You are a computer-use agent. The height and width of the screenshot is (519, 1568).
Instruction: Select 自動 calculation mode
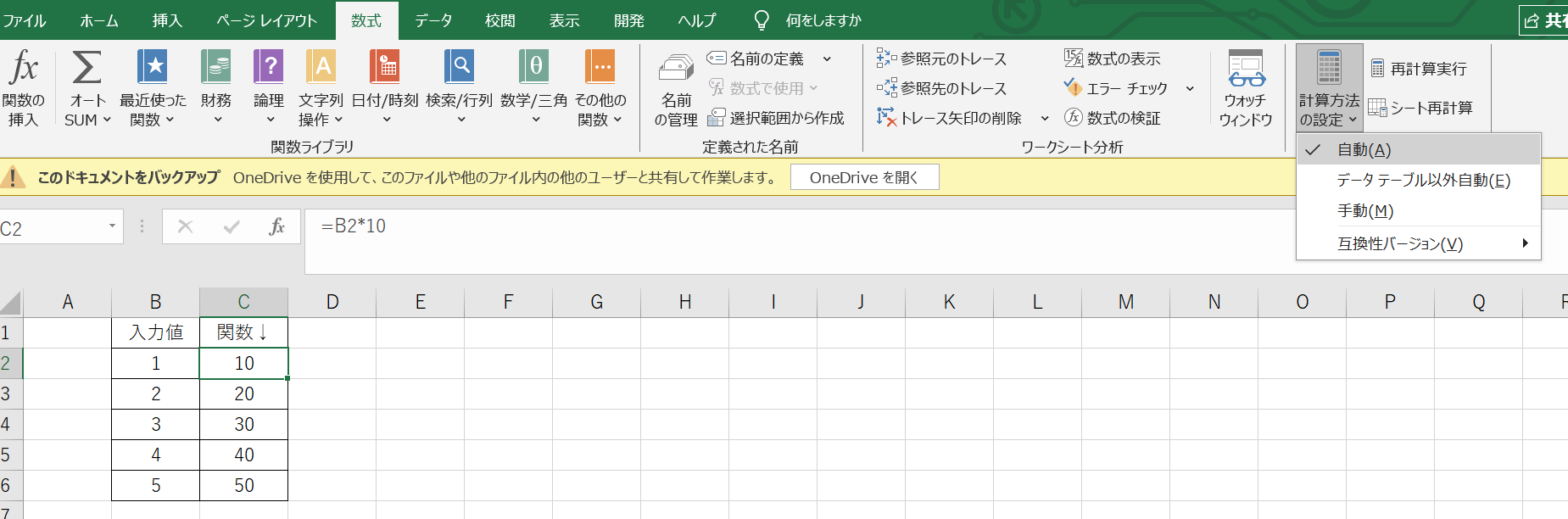tap(1364, 150)
